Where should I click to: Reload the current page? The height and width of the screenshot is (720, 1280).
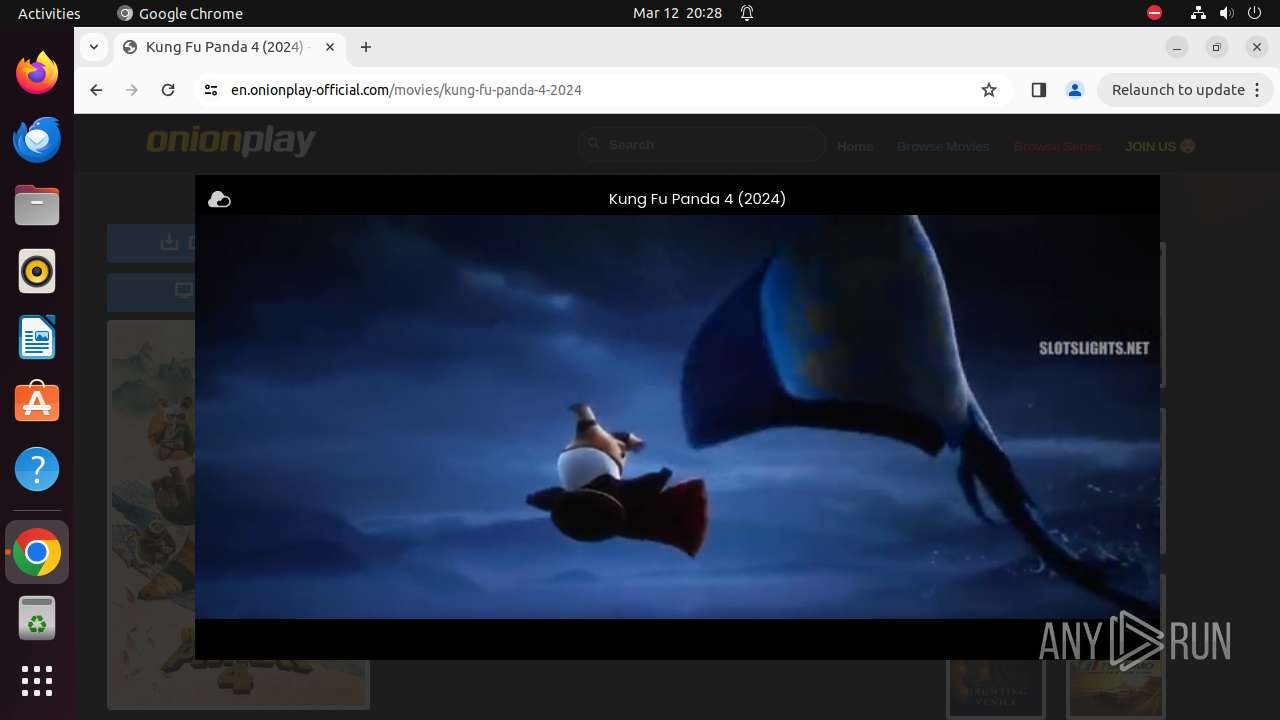(x=168, y=90)
